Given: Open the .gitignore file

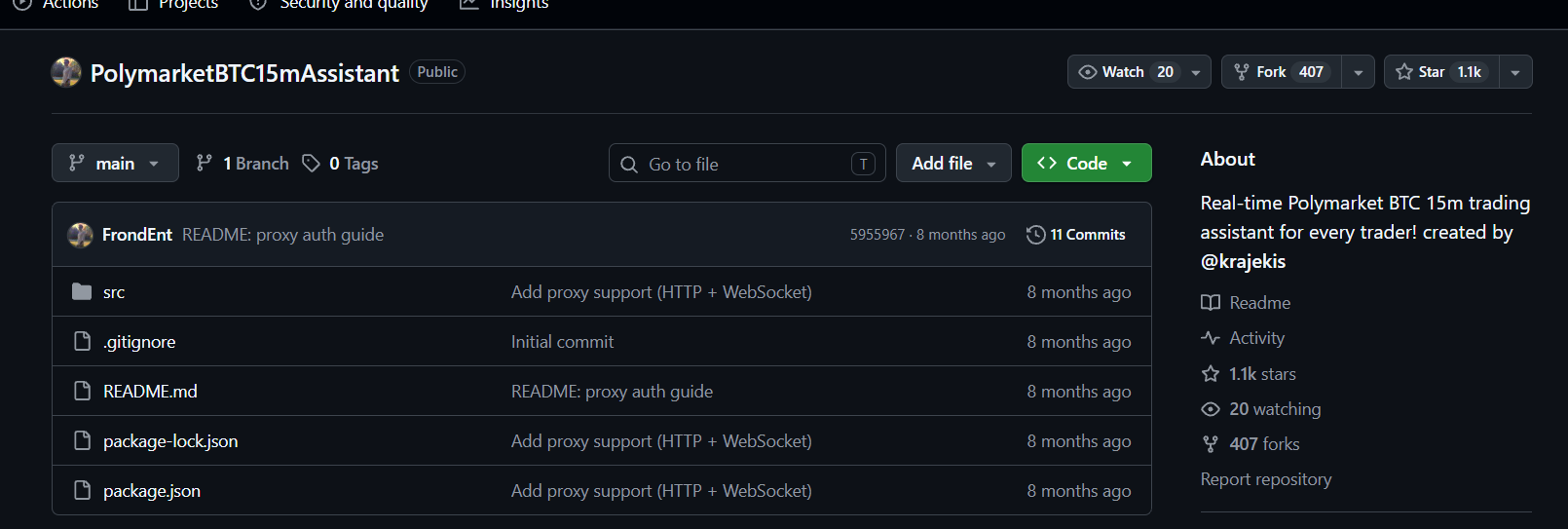Looking at the screenshot, I should pos(139,342).
